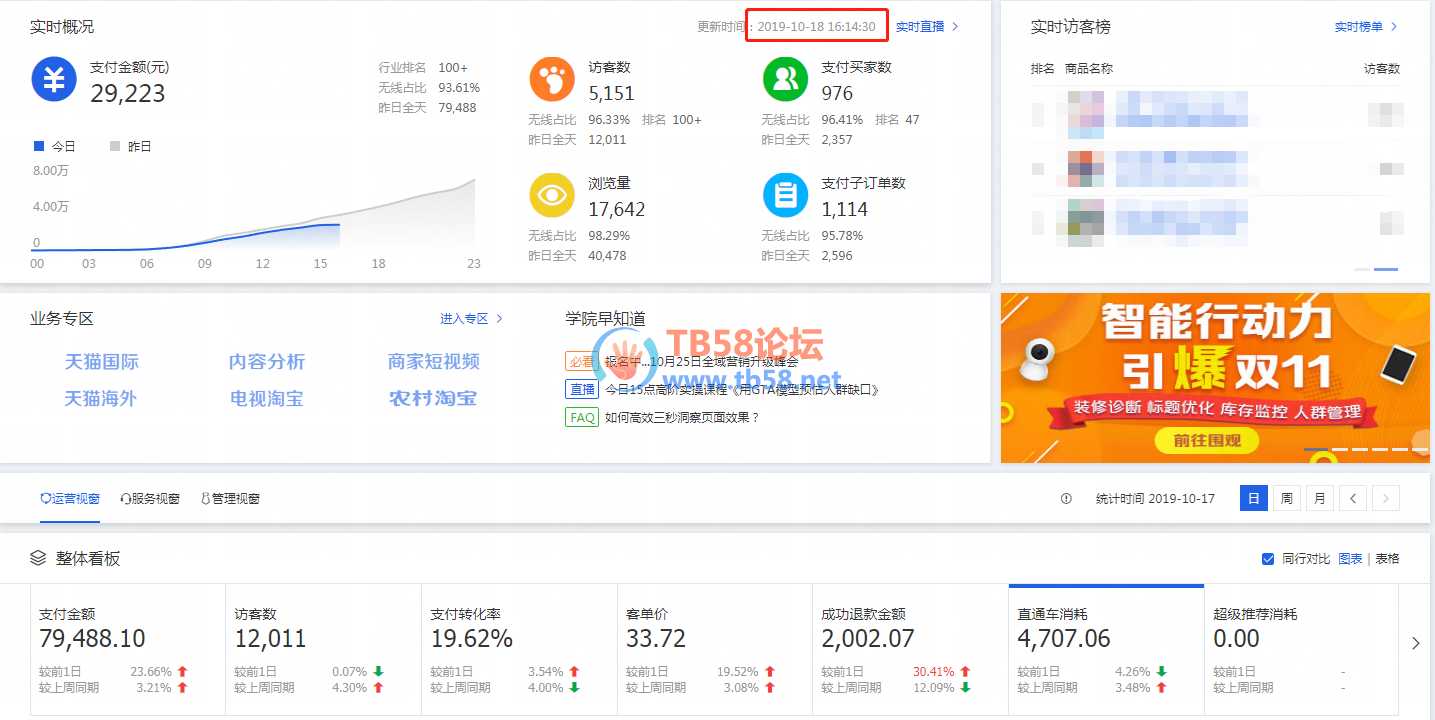Open 内容分析 business zone

(x=267, y=362)
